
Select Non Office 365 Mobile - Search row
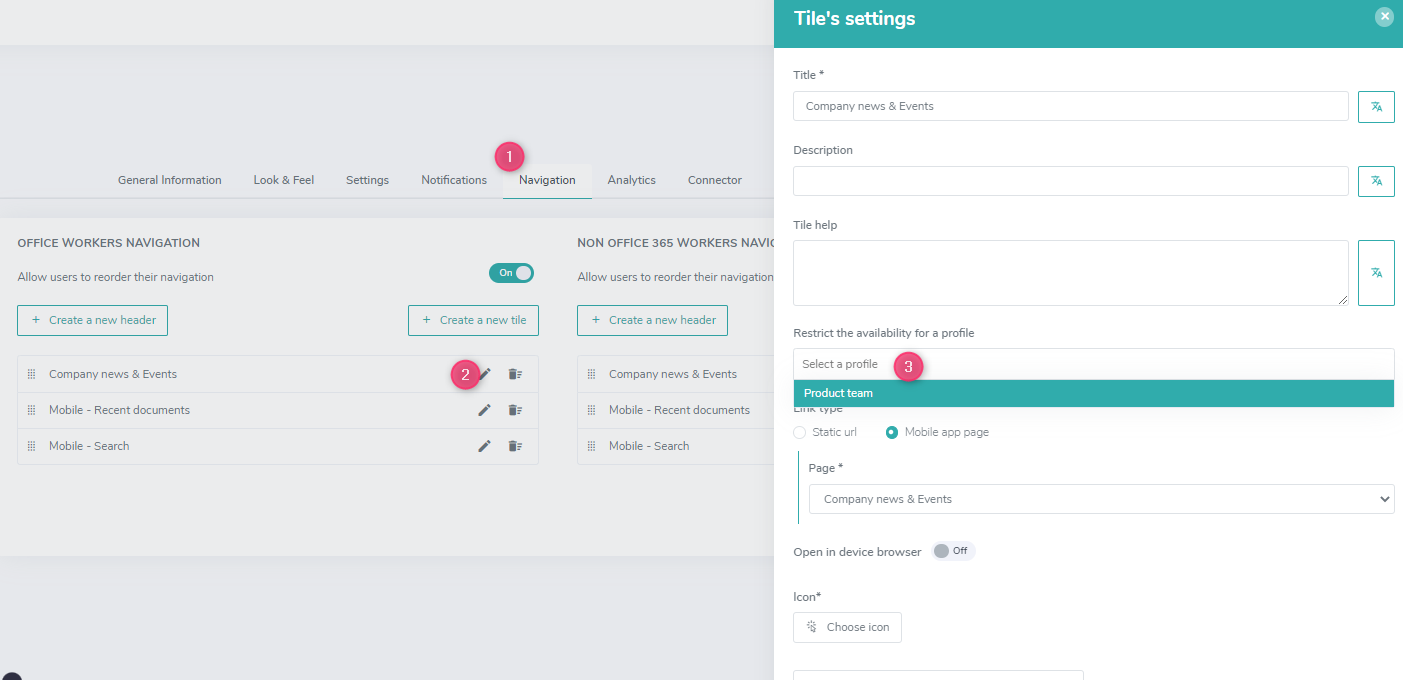pyautogui.click(x=675, y=446)
